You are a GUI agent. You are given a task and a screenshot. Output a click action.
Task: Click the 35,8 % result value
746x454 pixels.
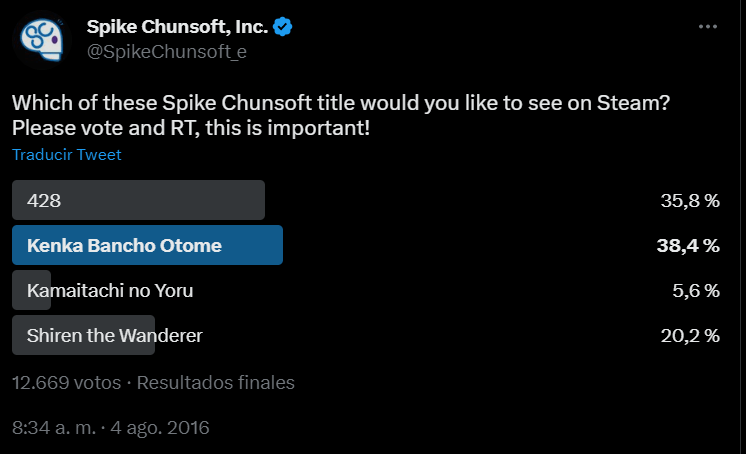tap(690, 200)
